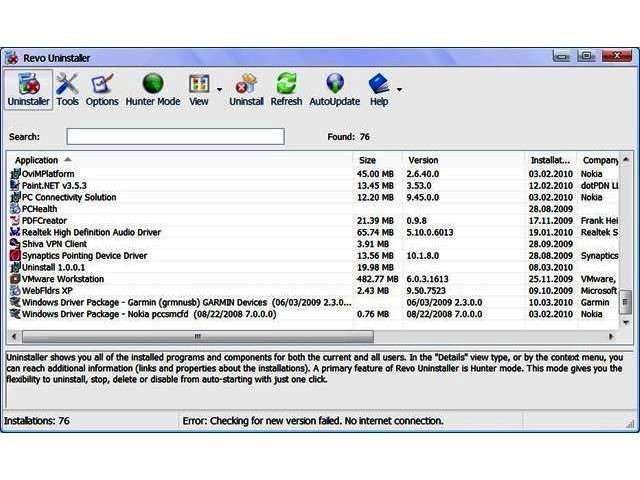
Task: Expand the View dropdown arrow
Action: (218, 89)
